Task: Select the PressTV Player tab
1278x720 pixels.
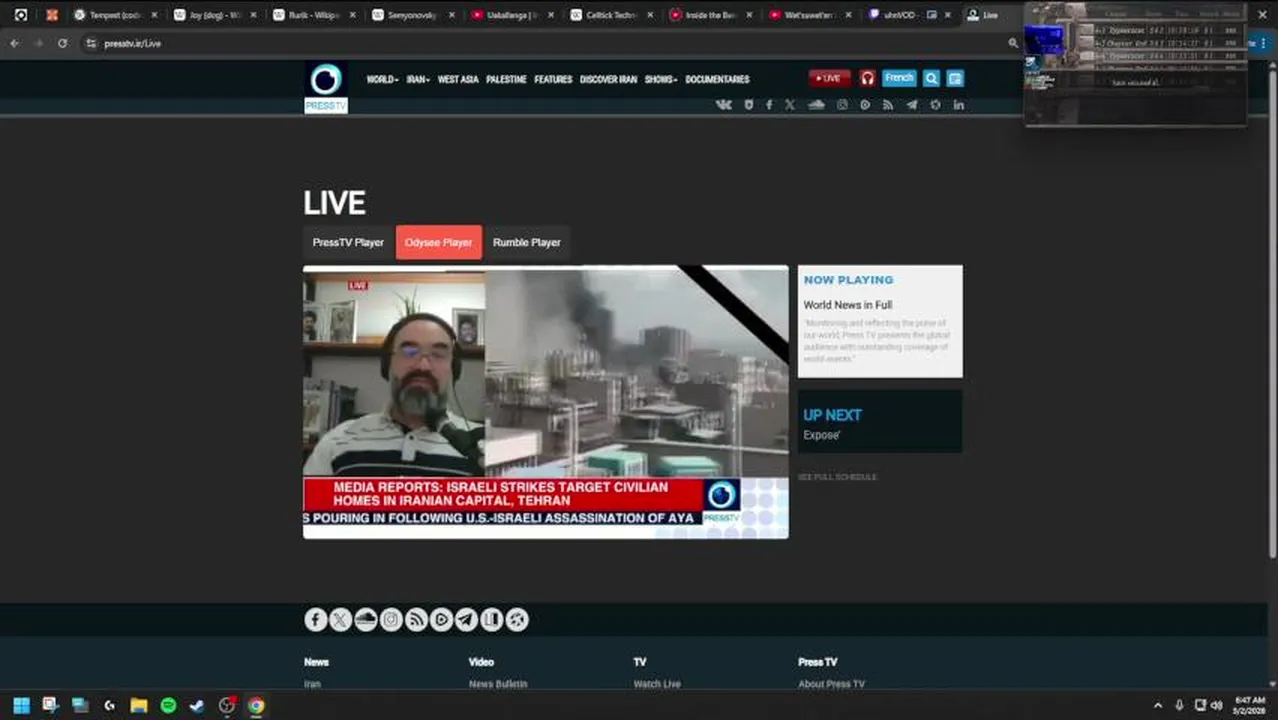Action: click(348, 243)
